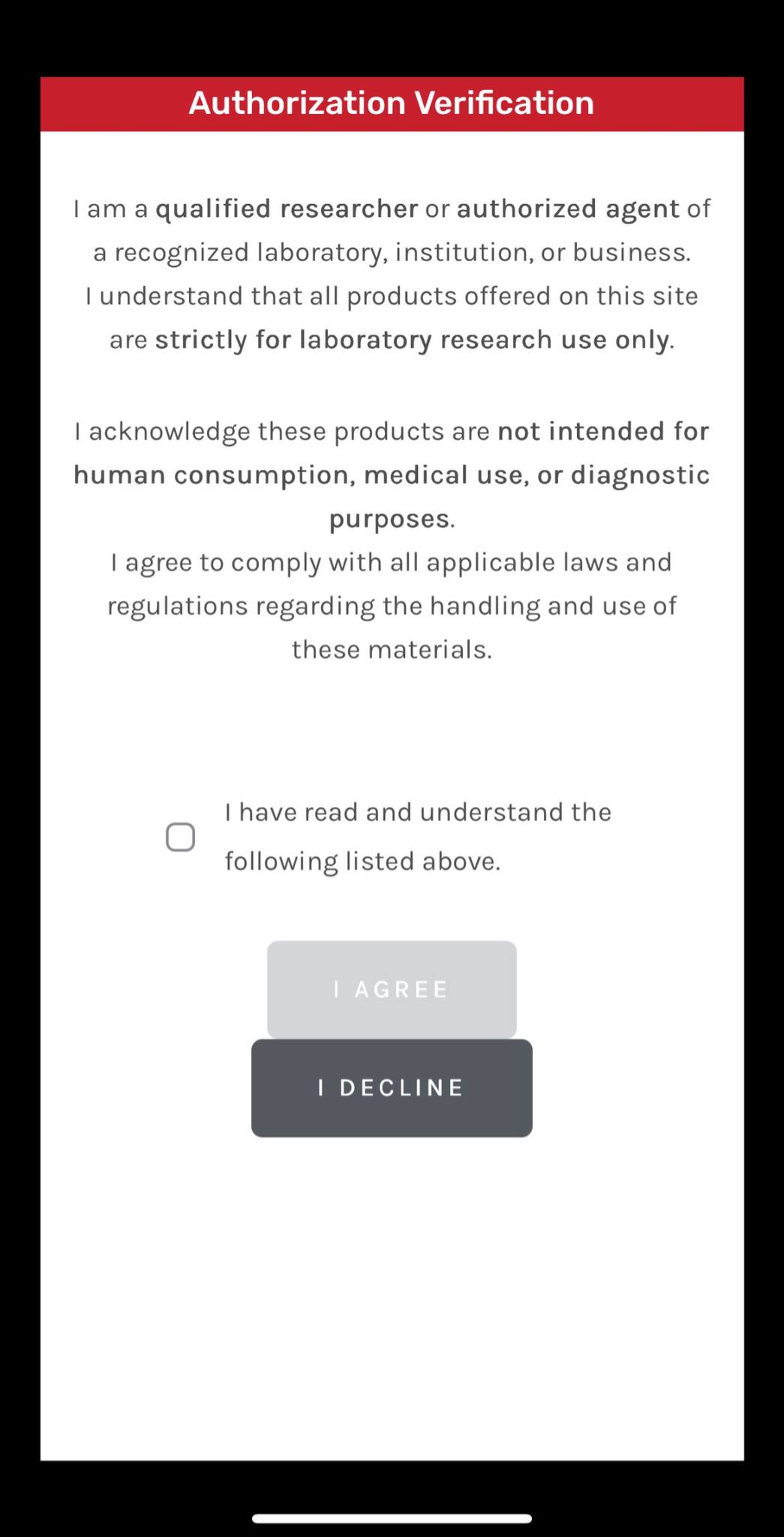The height and width of the screenshot is (1537, 784).
Task: Click the 'regulations regarding the handling and use of' line
Action: 392,606
